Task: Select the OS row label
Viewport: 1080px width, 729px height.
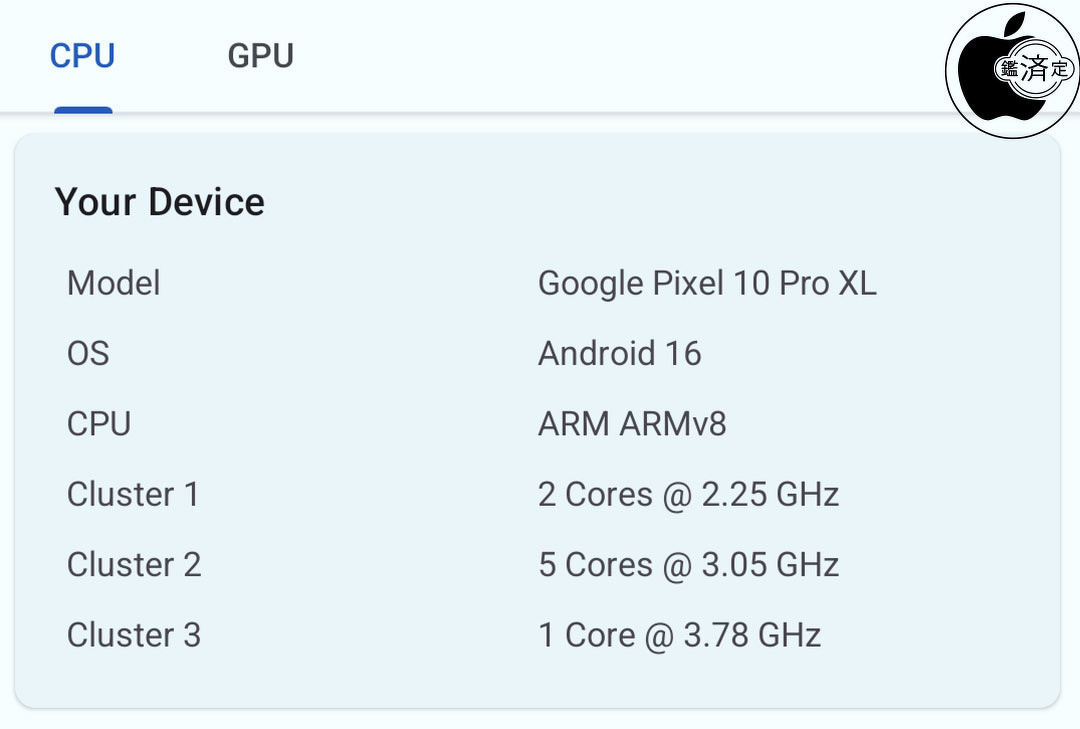Action: tap(88, 353)
